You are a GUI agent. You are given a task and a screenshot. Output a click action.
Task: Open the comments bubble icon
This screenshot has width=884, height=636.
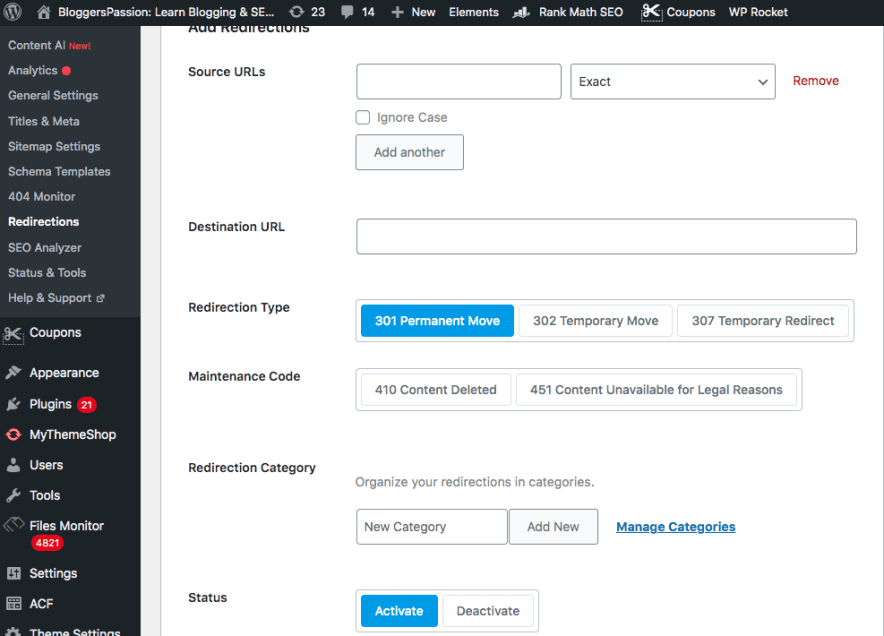pos(347,12)
